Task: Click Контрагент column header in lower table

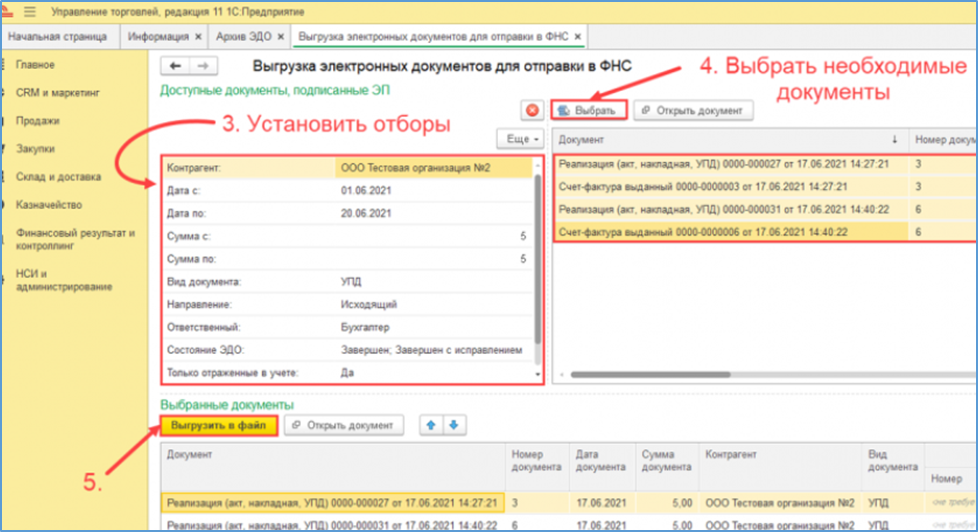Action: (x=730, y=455)
